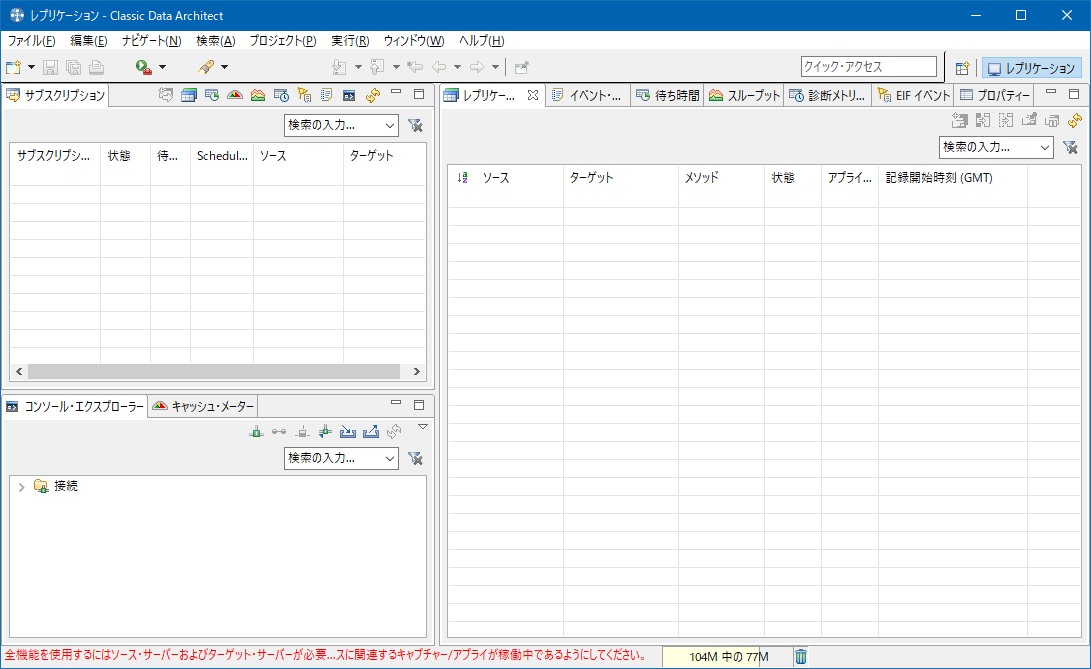Click the green connect server icon in console explorer
The image size is (1091, 669).
click(257, 432)
